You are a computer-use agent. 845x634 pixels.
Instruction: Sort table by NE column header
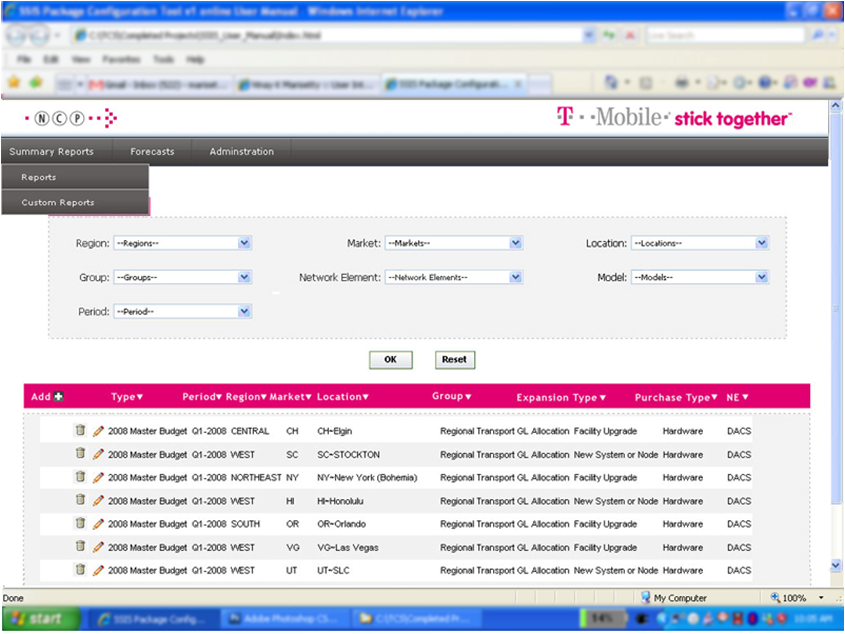[737, 397]
